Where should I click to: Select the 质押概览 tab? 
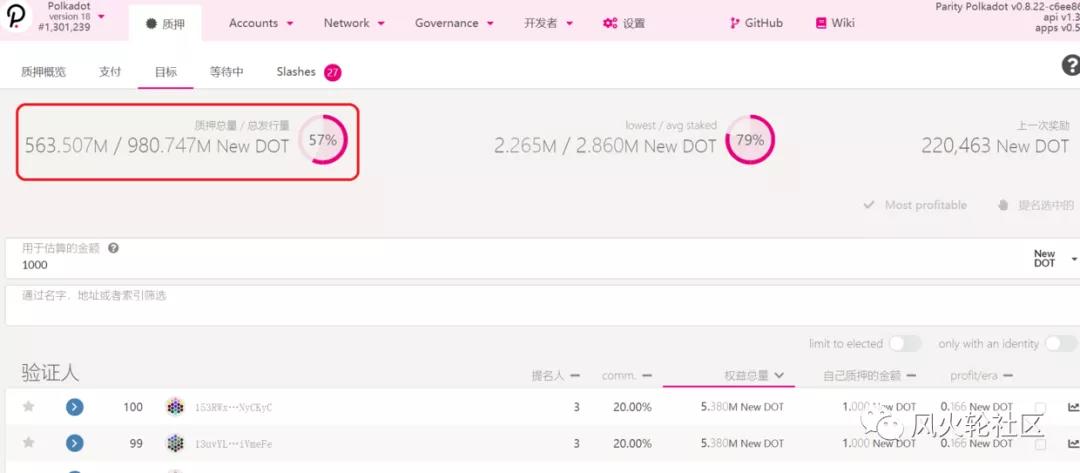[43, 72]
